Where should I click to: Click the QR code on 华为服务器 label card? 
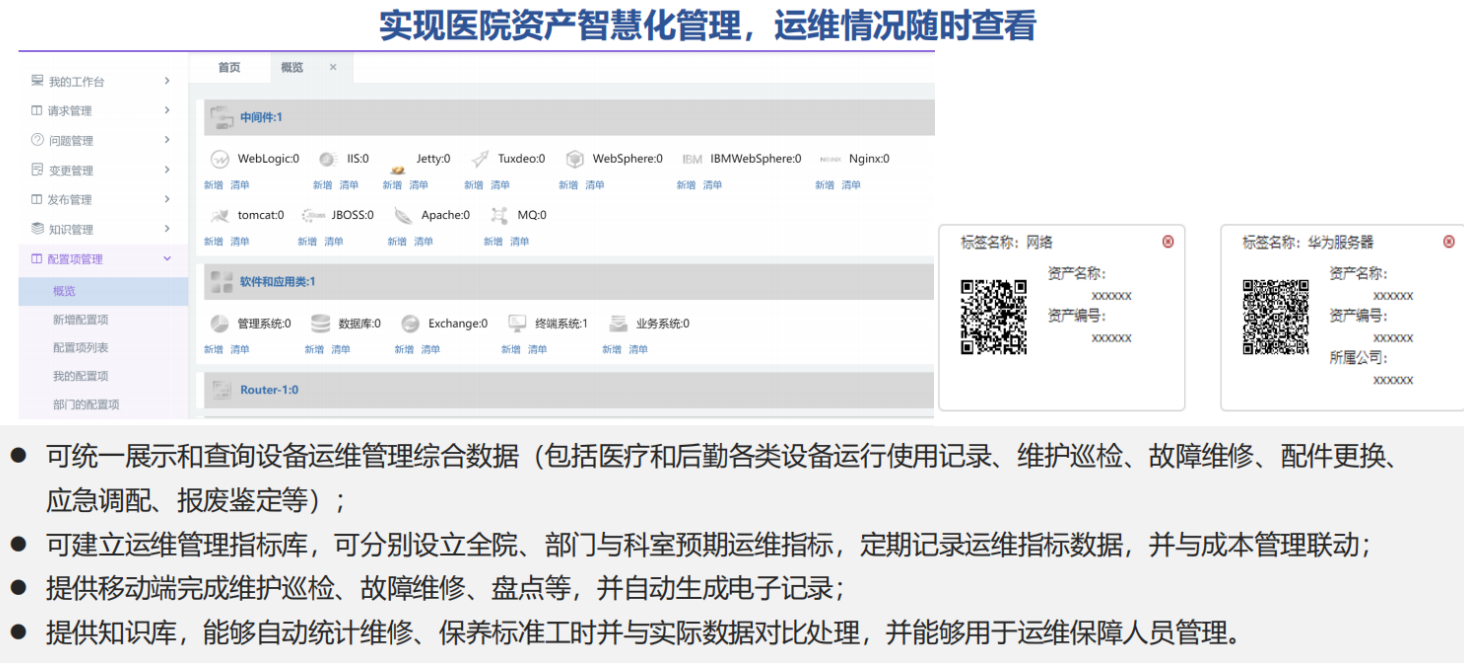[x=1276, y=317]
